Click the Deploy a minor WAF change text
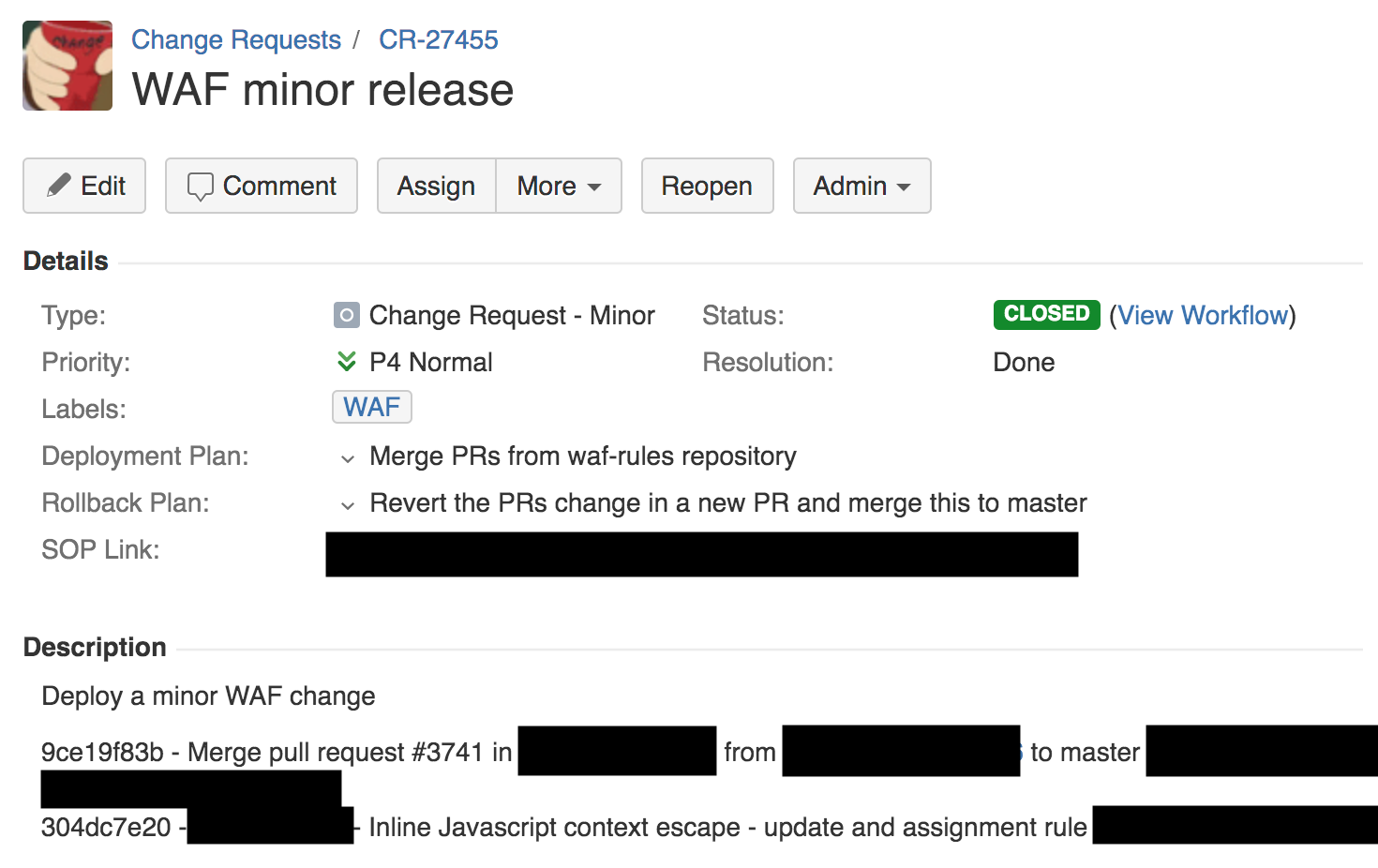The image size is (1378, 868). pos(208,696)
